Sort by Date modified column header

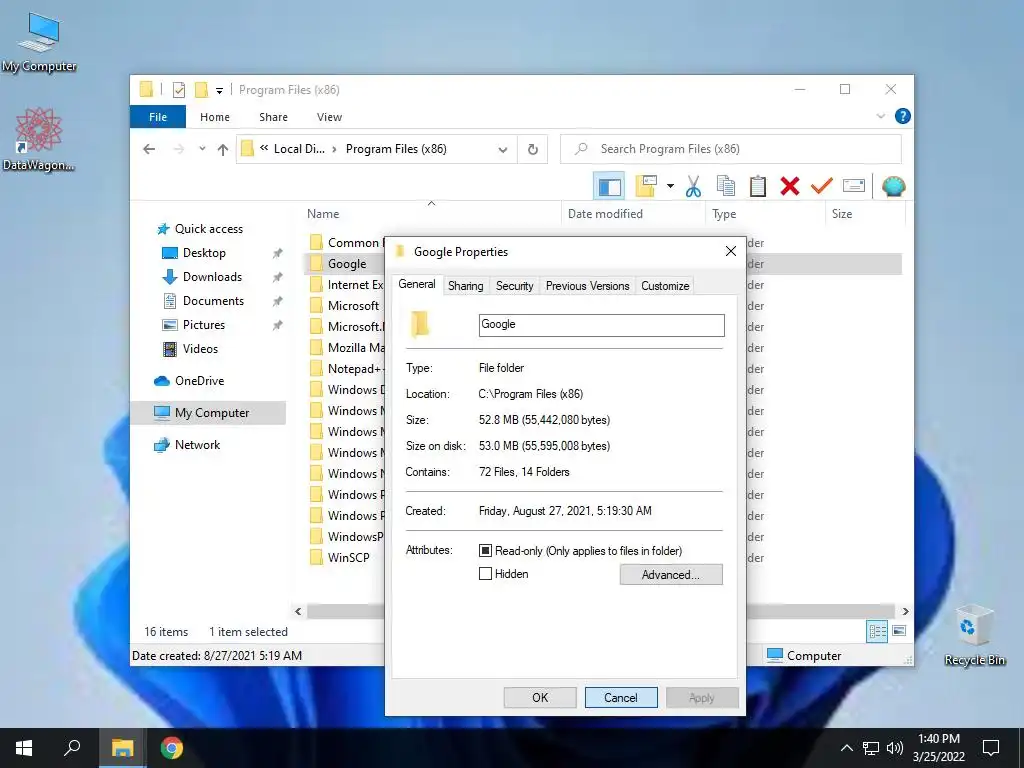coord(633,214)
